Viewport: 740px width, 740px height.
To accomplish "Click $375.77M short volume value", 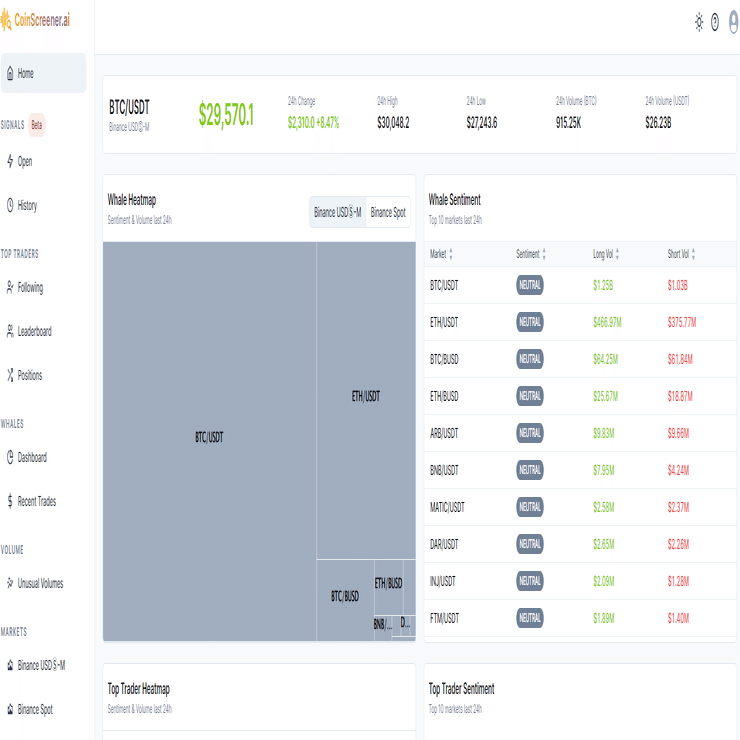I will point(682,322).
